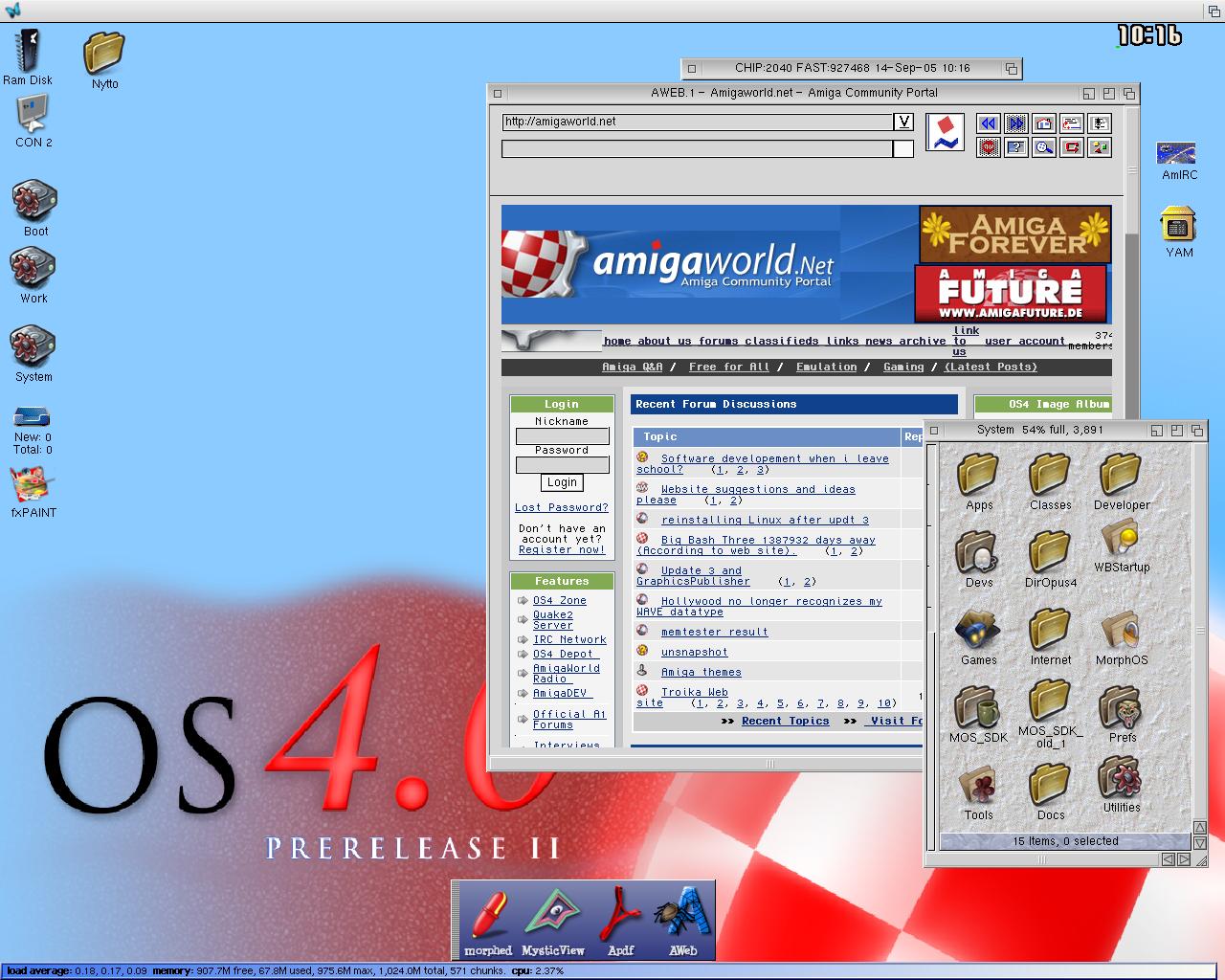The height and width of the screenshot is (980, 1225).
Task: Open the Lost Password? link
Action: (562, 507)
